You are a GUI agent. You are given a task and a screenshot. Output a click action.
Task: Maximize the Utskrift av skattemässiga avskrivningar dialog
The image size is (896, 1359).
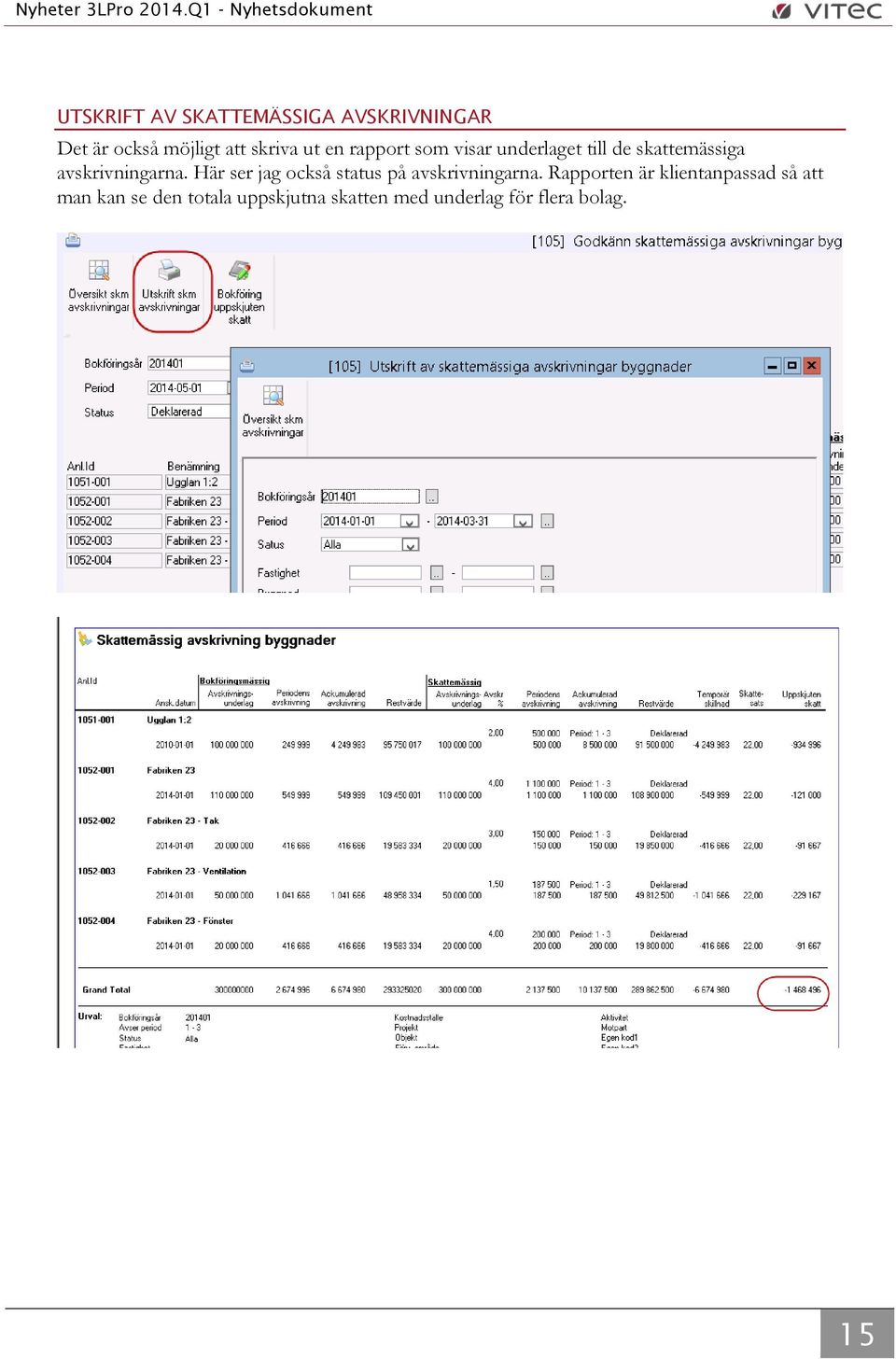coord(791,366)
